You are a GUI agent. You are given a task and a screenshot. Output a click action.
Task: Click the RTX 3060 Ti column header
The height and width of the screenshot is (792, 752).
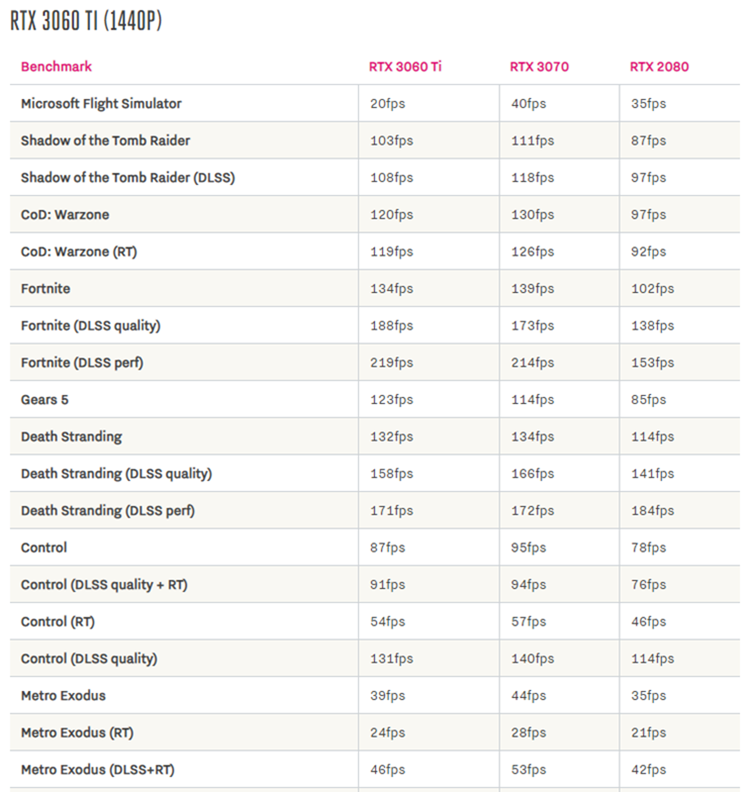click(405, 67)
